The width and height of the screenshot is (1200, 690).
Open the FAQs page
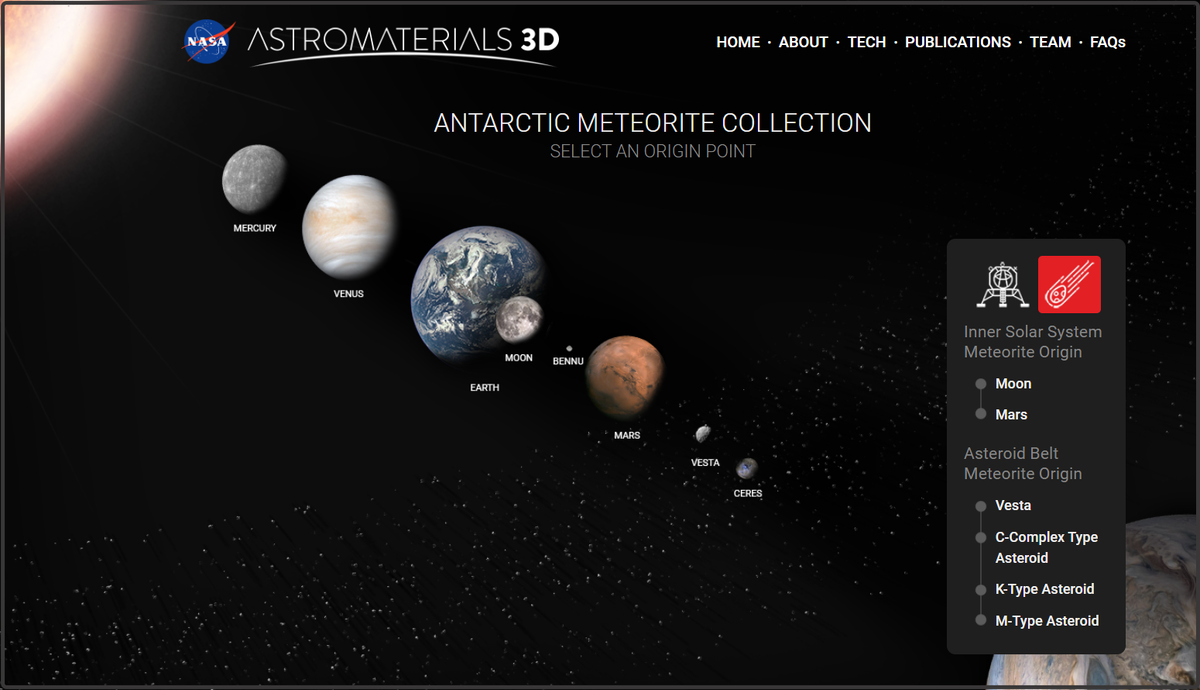coord(1108,42)
